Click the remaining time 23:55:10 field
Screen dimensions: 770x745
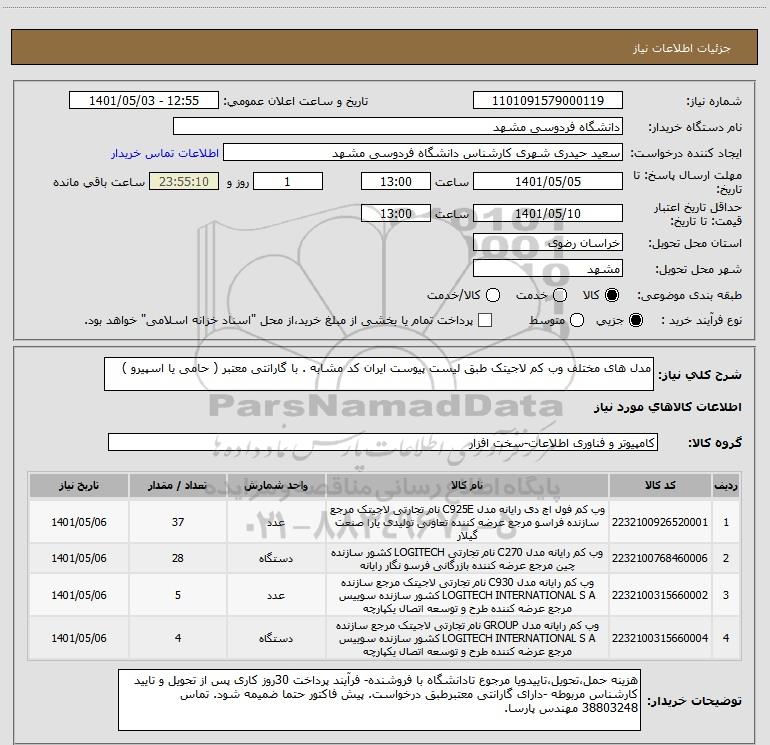(x=184, y=181)
